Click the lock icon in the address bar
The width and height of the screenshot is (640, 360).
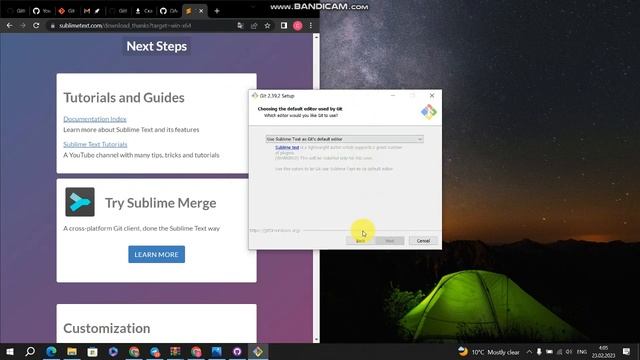53,26
